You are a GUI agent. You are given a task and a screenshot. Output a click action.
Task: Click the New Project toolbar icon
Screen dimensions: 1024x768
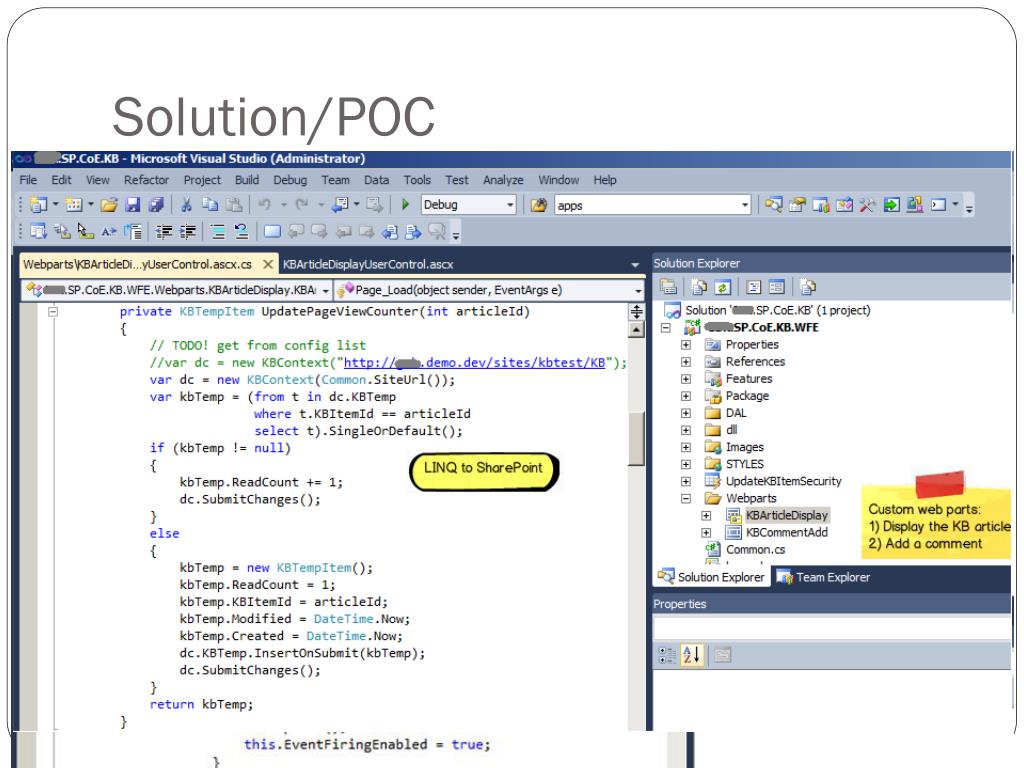pos(39,205)
